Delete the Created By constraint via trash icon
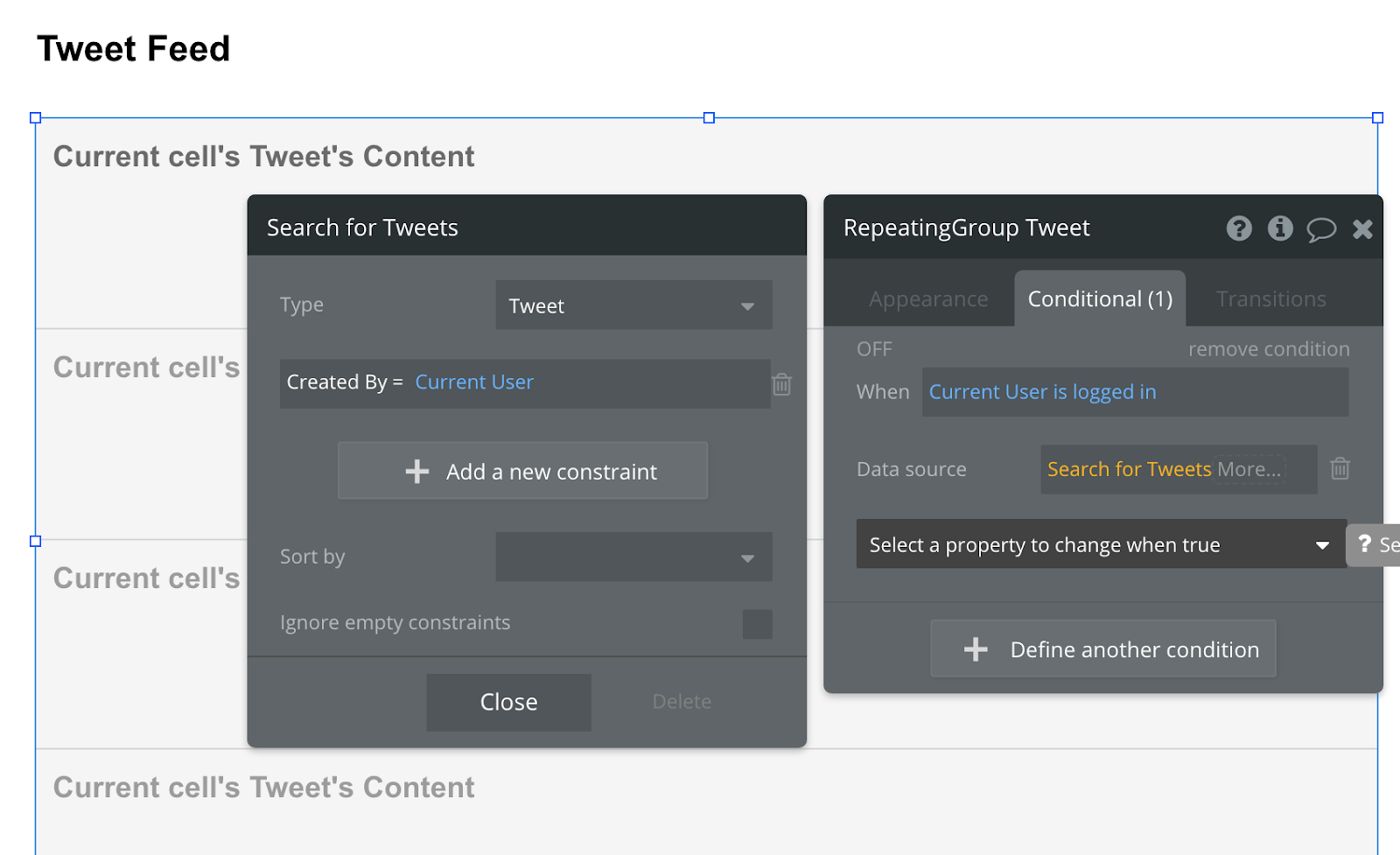Viewport: 1400px width, 855px height. click(781, 384)
